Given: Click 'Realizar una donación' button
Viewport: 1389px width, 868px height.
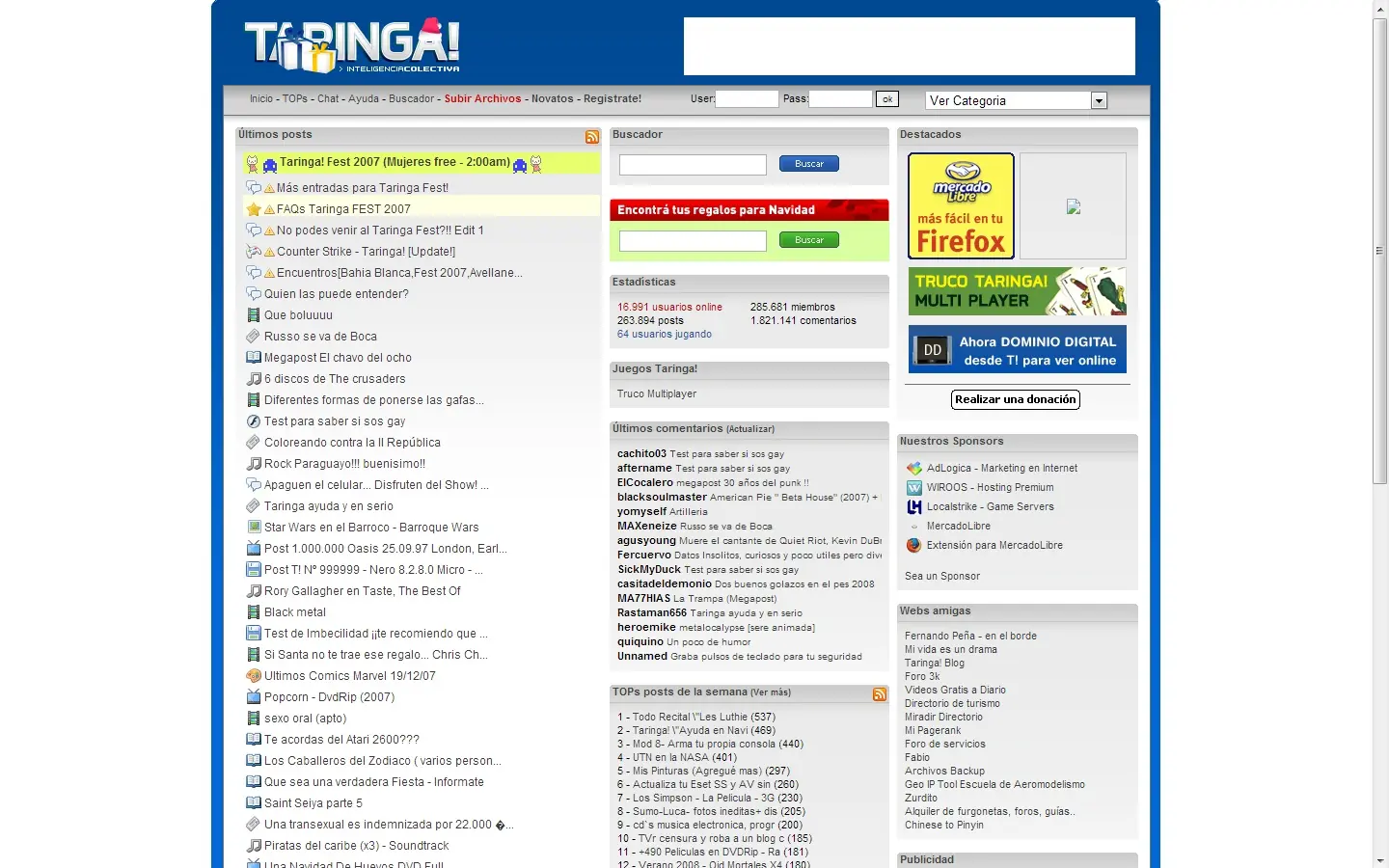Looking at the screenshot, I should (x=1016, y=399).
